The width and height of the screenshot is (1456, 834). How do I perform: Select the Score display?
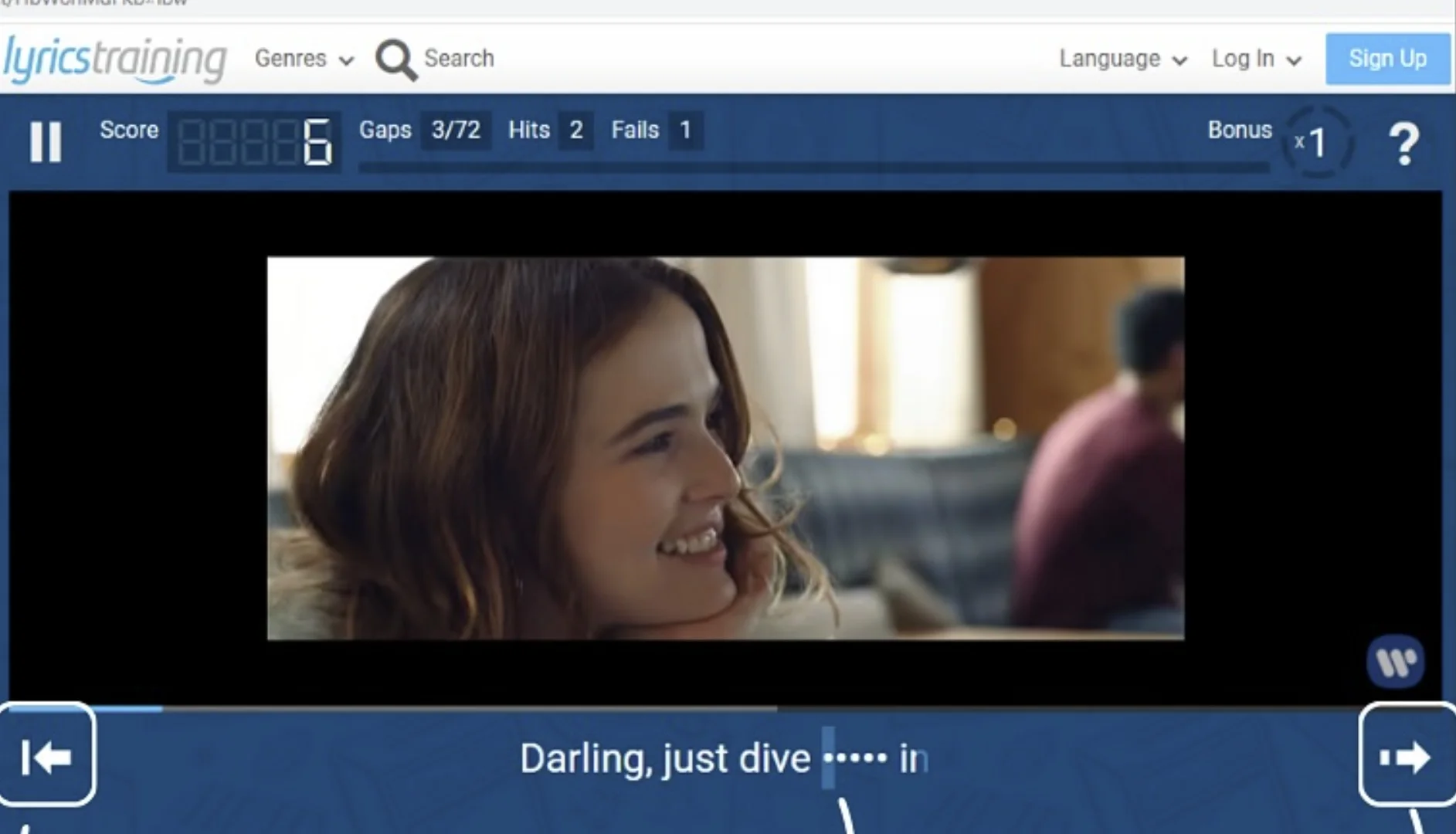(255, 143)
